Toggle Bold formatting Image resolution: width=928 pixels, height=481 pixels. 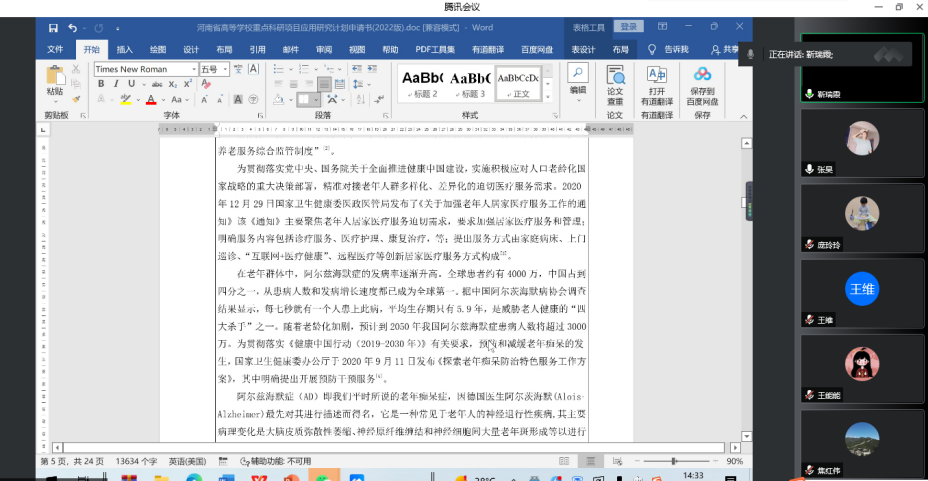click(x=101, y=84)
